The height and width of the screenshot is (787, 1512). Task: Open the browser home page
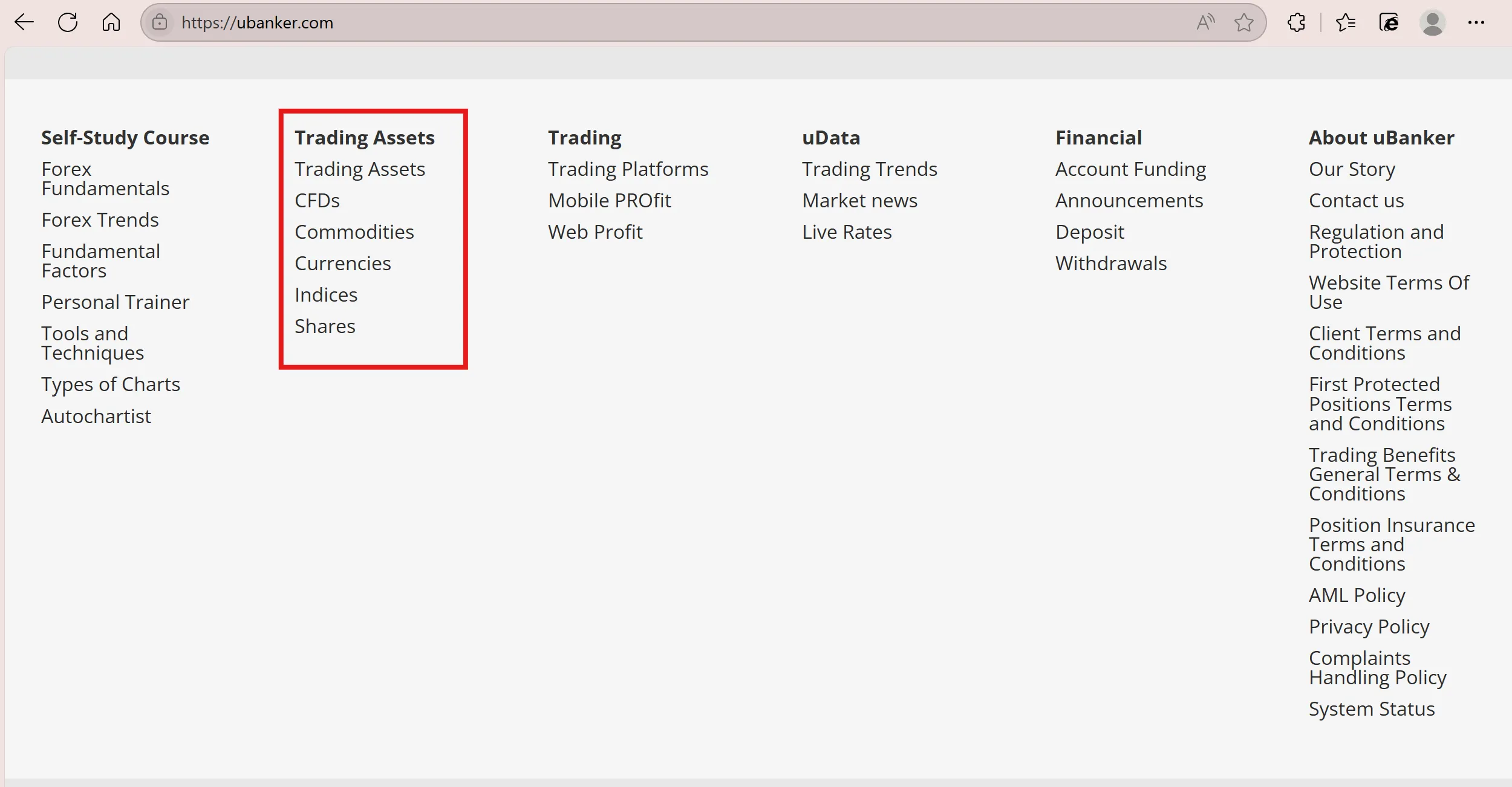[111, 23]
